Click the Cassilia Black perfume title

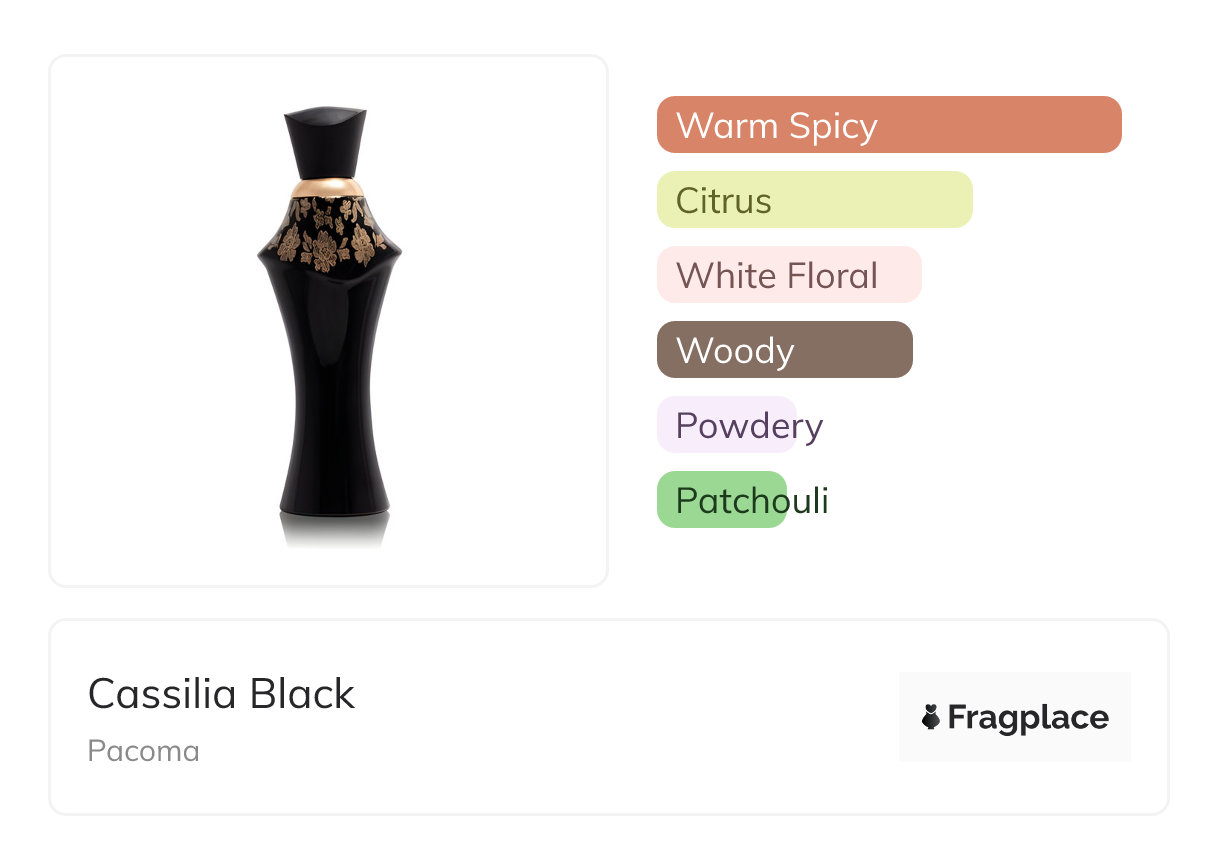point(221,694)
